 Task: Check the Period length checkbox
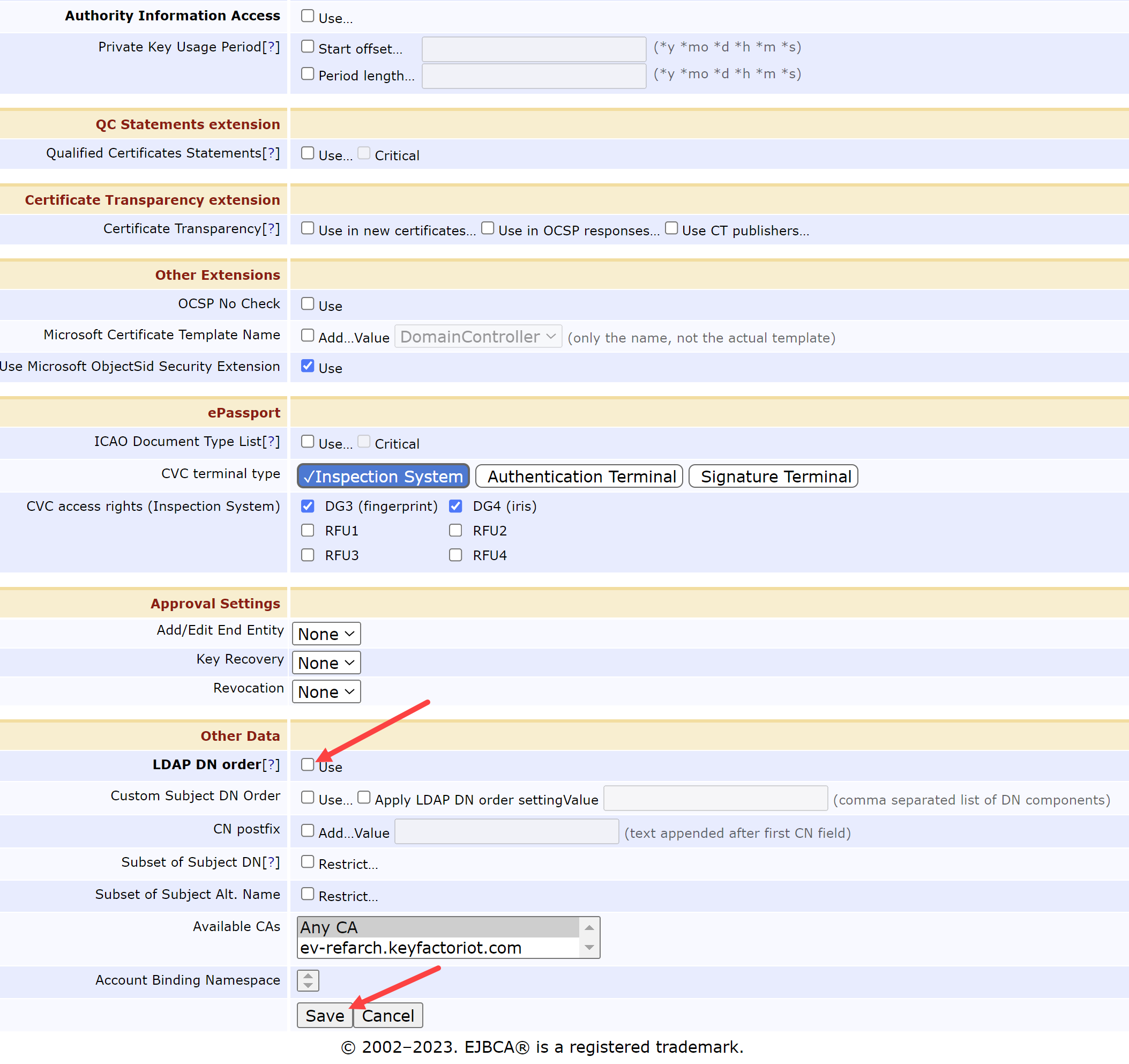[x=307, y=74]
